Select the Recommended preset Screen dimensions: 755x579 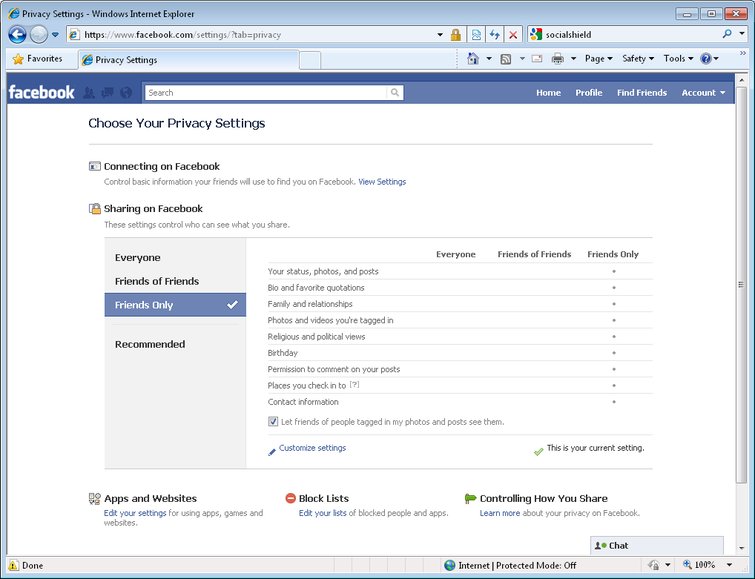point(175,344)
